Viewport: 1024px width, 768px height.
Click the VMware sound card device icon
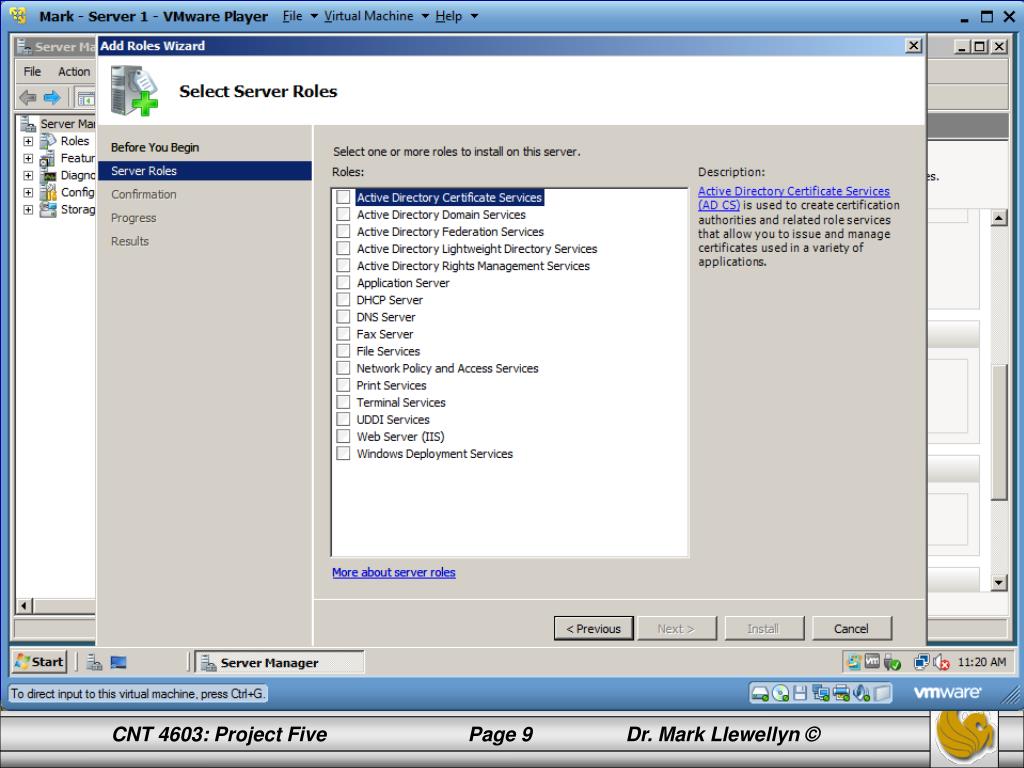click(861, 693)
